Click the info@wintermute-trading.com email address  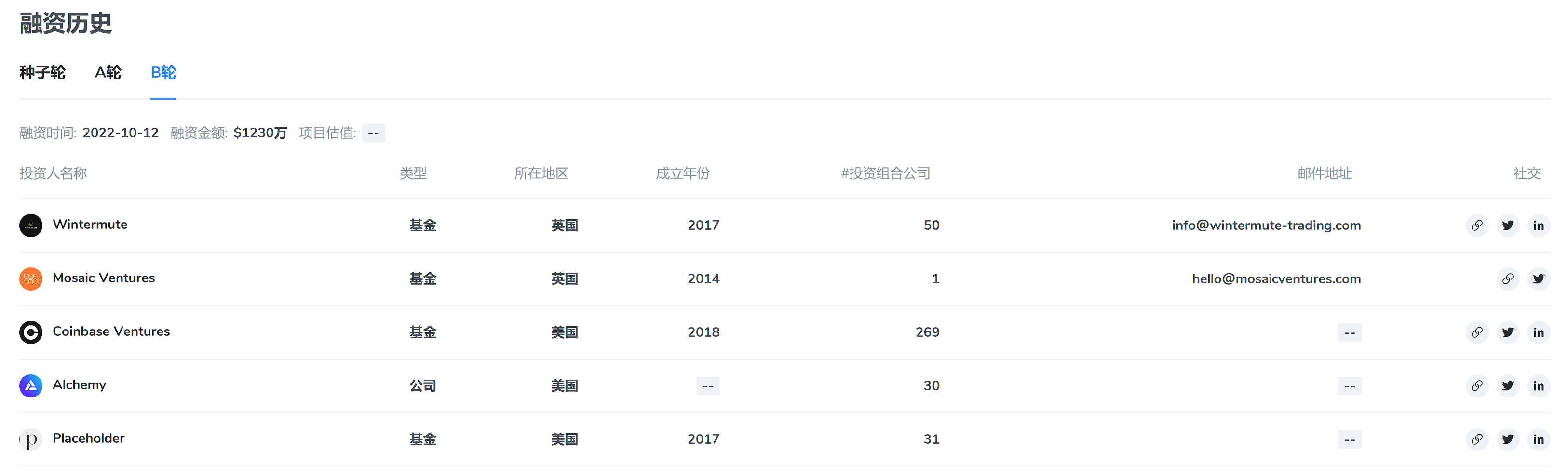coord(1266,225)
